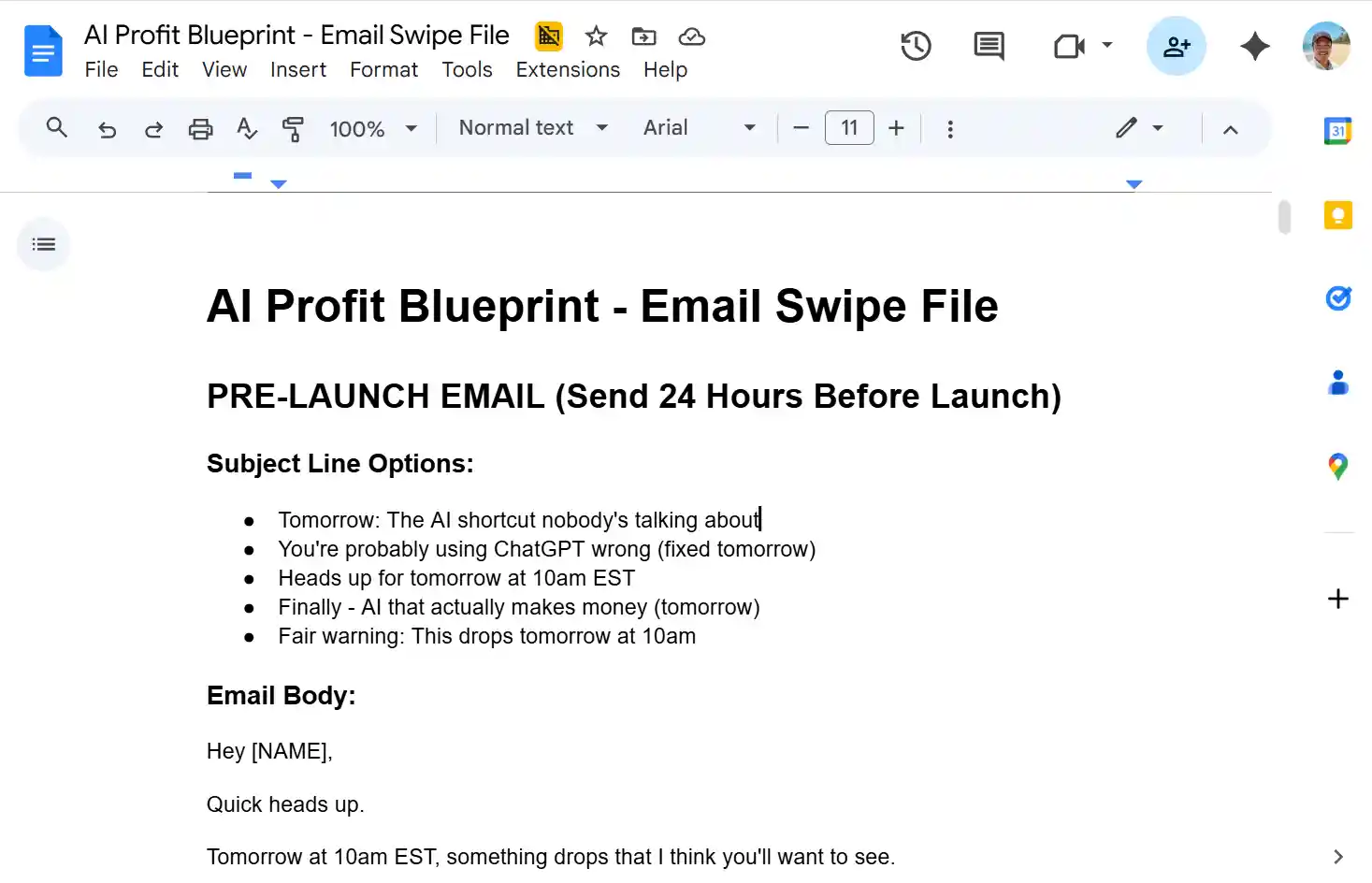The height and width of the screenshot is (883, 1372).
Task: Open Gemini sparkle assistant
Action: (1254, 46)
